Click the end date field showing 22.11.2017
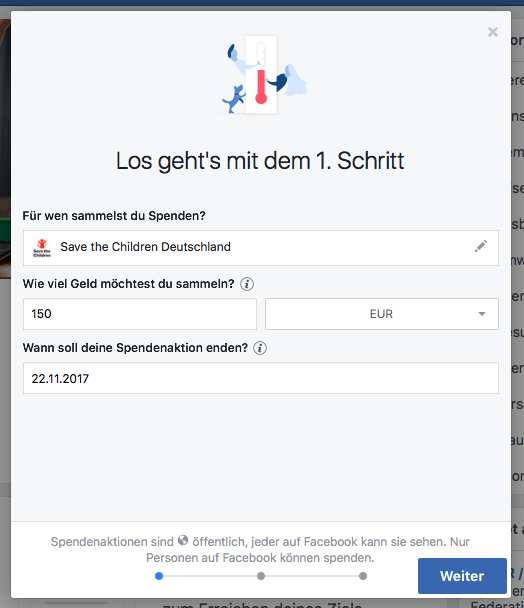Screen dimensions: 524x608 pyautogui.click(x=261, y=378)
